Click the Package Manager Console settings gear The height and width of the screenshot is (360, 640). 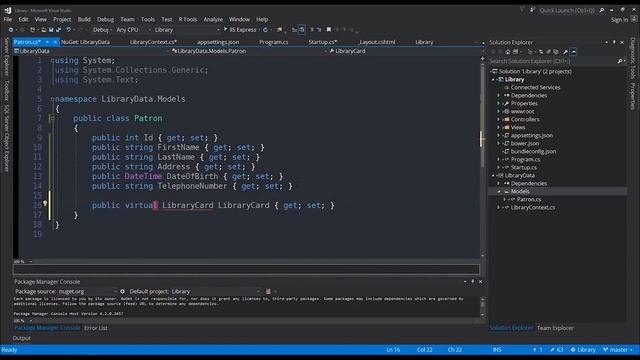(x=122, y=291)
